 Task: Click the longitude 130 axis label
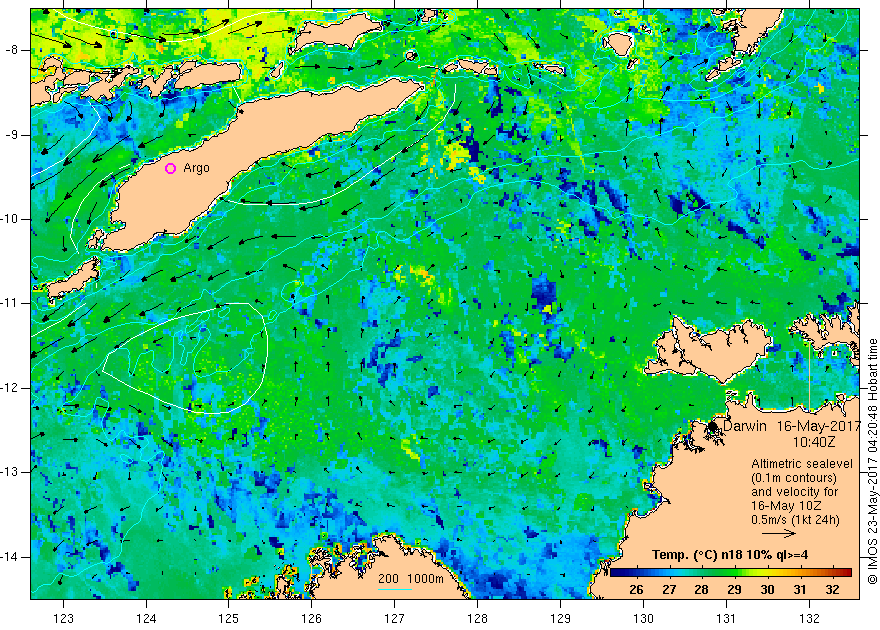tap(643, 619)
